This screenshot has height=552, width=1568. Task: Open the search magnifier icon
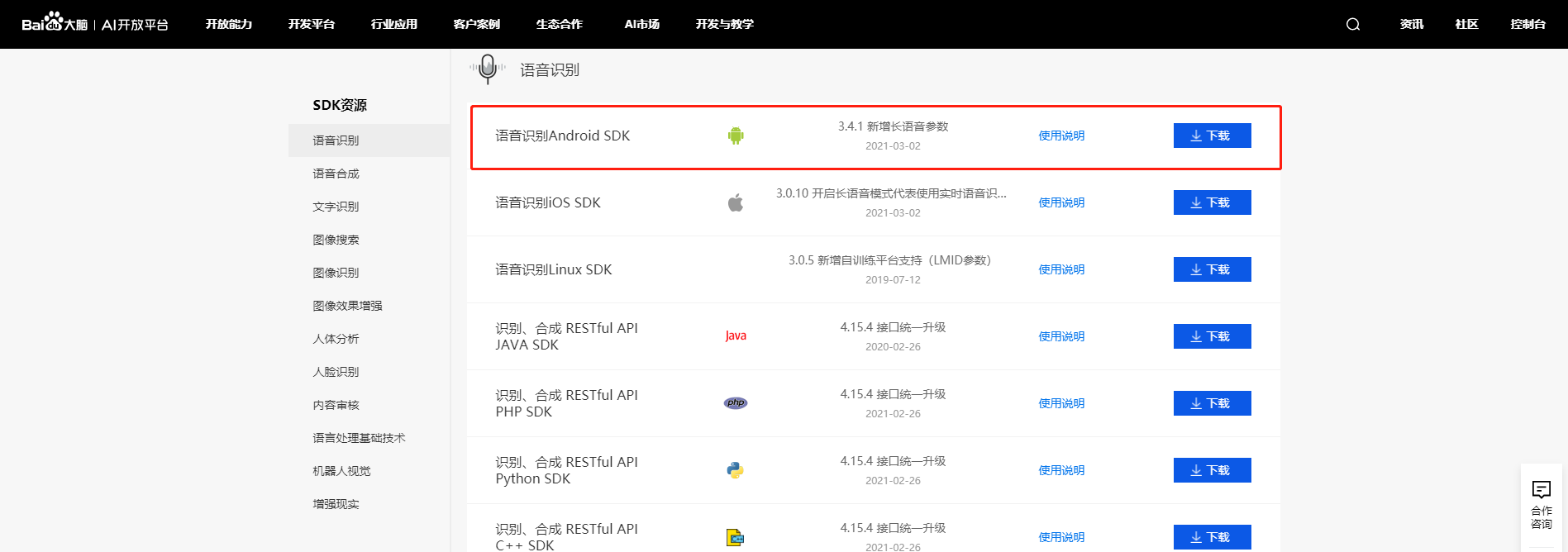click(x=1353, y=24)
